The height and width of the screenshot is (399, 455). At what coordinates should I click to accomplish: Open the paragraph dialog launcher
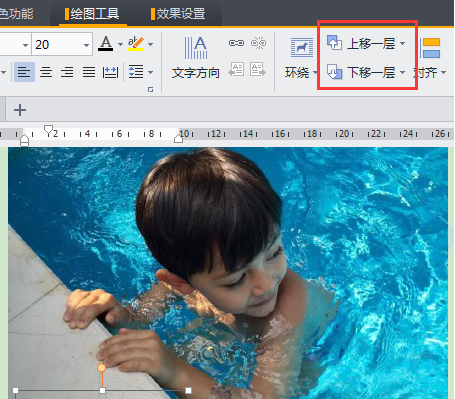pyautogui.click(x=151, y=89)
